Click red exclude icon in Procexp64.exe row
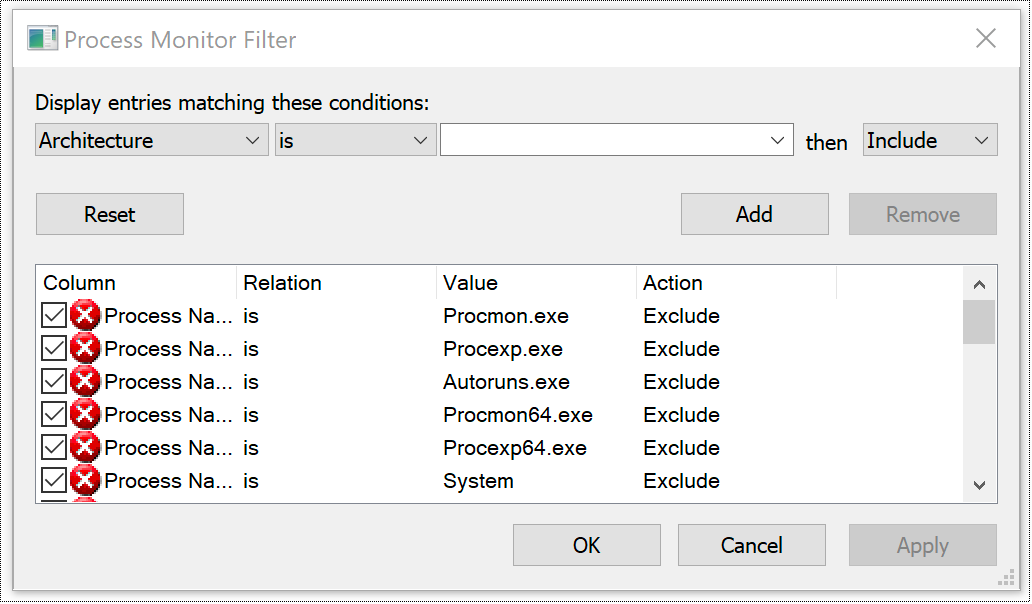This screenshot has width=1032, height=604. pos(85,447)
